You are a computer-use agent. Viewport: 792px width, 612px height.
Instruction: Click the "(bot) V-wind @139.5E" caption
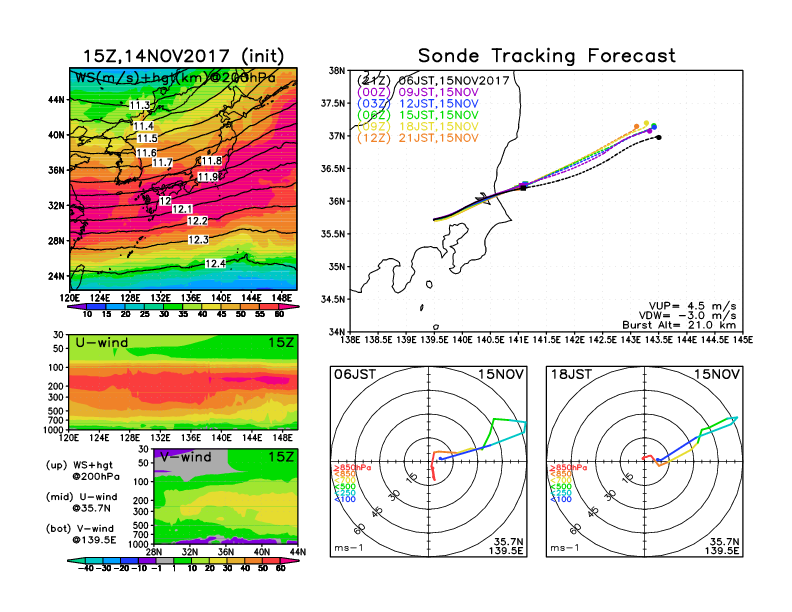pyautogui.click(x=81, y=534)
